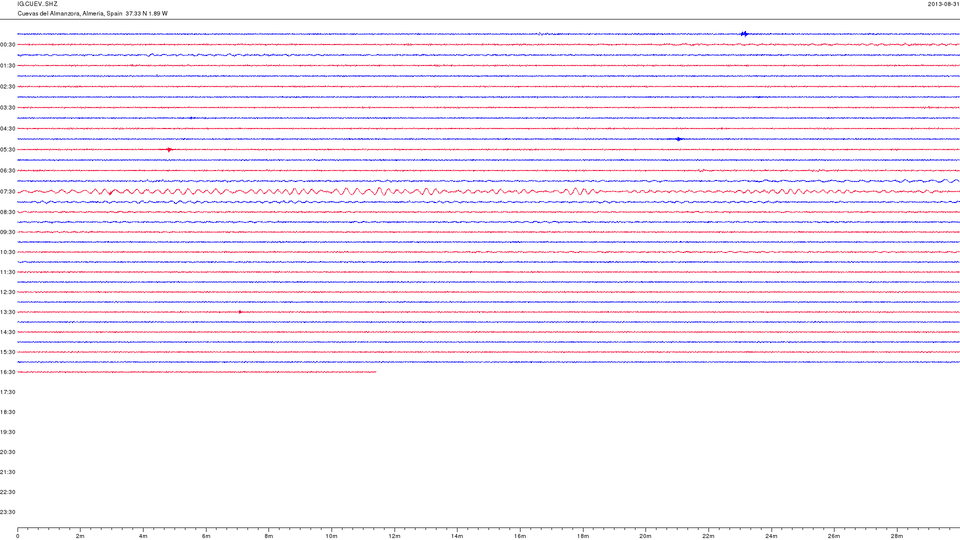The height and width of the screenshot is (540, 960).
Task: Click the 12m axis tick label
Action: pyautogui.click(x=394, y=536)
